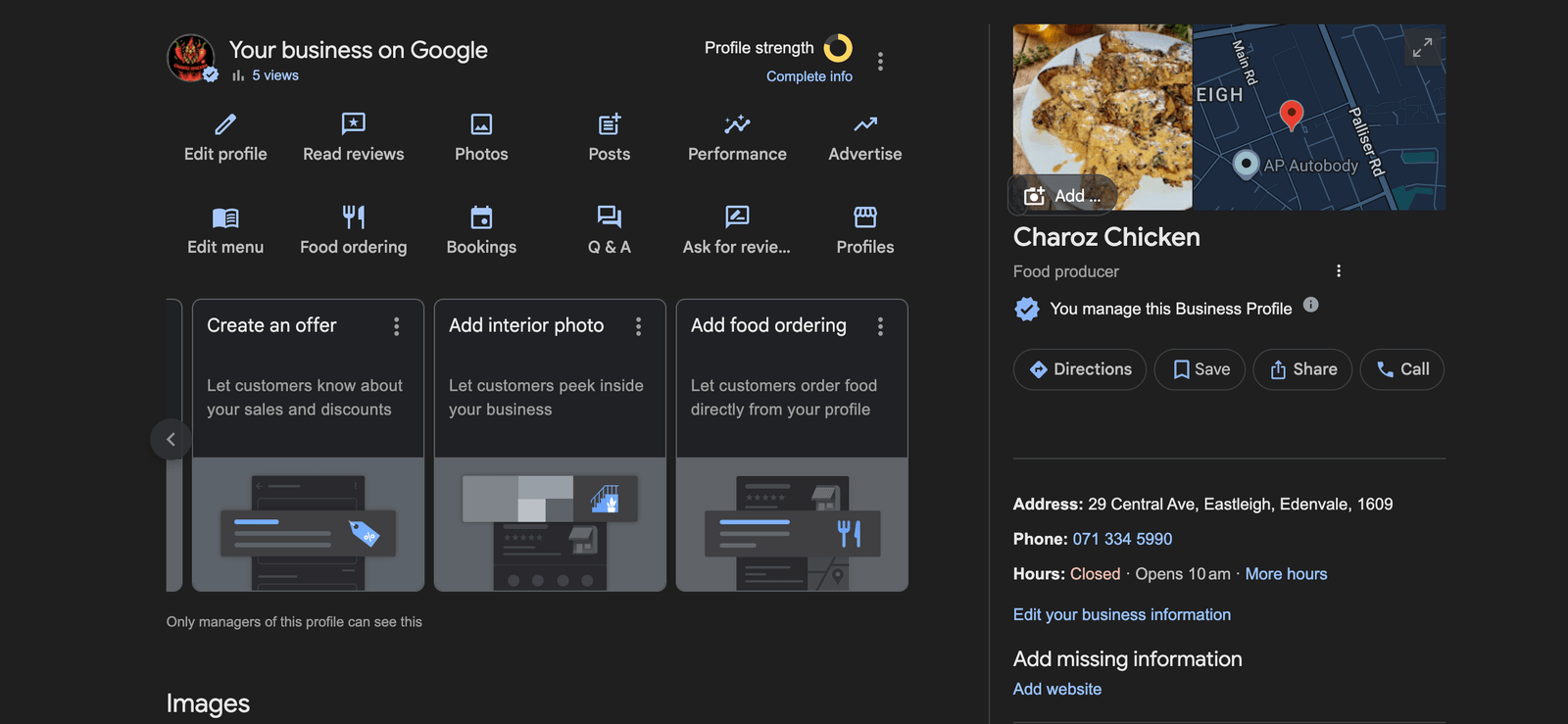
Task: Open options menu on Create an offer card
Action: [x=396, y=326]
